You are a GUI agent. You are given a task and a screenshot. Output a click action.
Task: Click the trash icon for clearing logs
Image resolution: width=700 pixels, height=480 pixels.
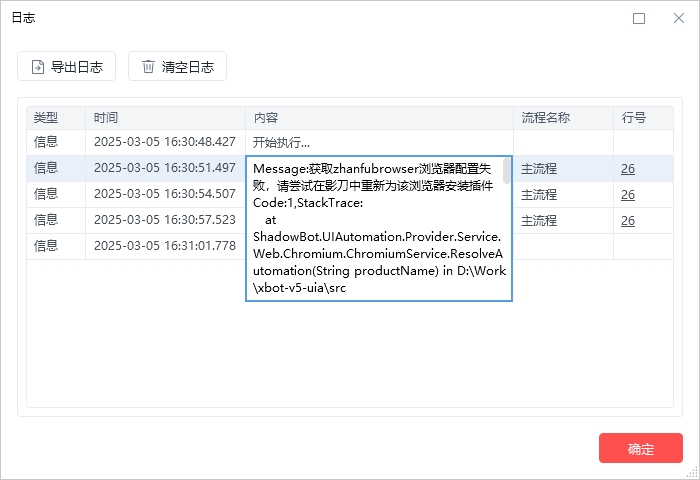coord(149,67)
